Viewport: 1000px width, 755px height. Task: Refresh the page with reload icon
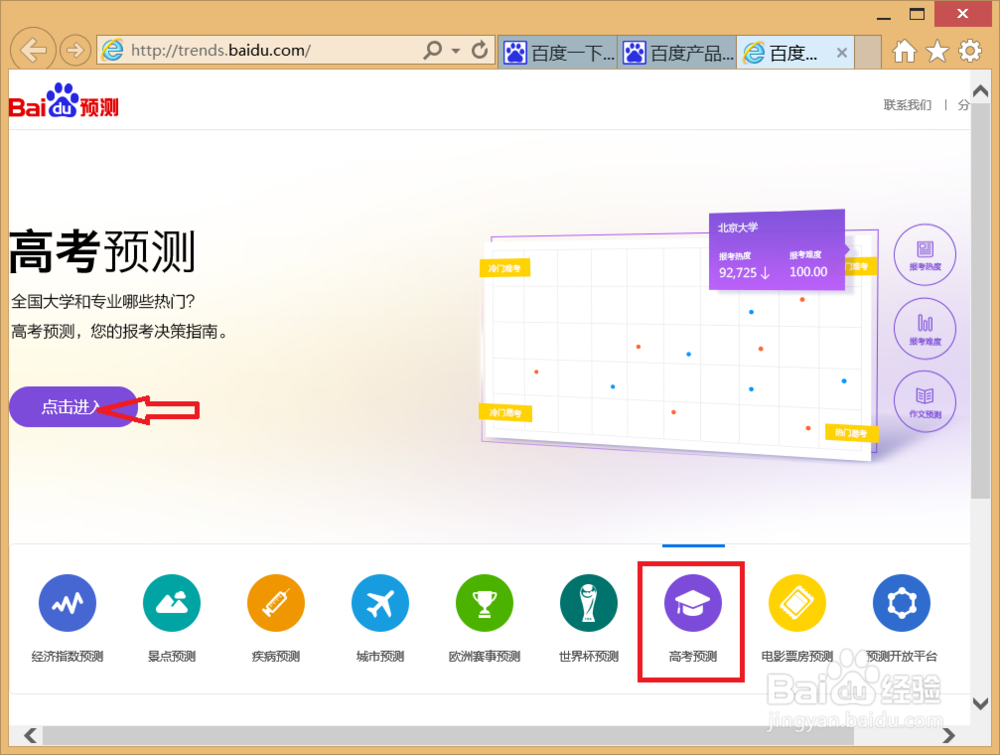coord(480,50)
